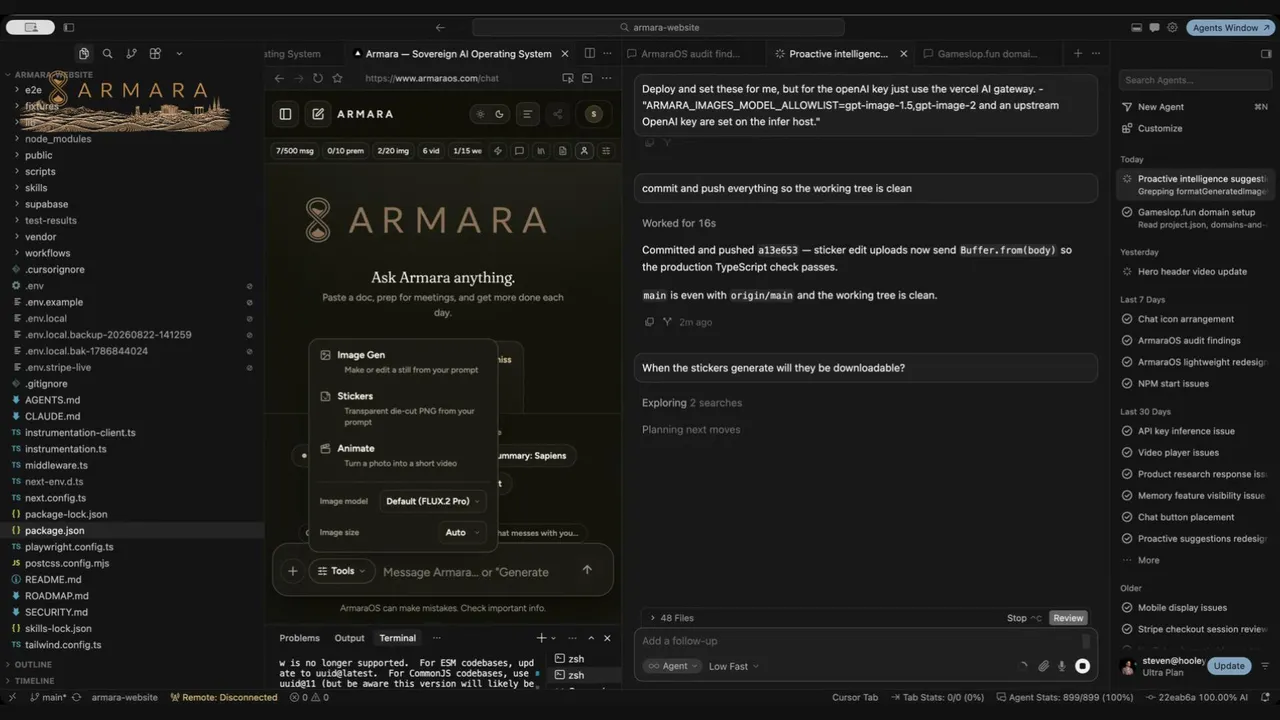
Task: Stop the agent with the round stop button
Action: click(x=1082, y=666)
